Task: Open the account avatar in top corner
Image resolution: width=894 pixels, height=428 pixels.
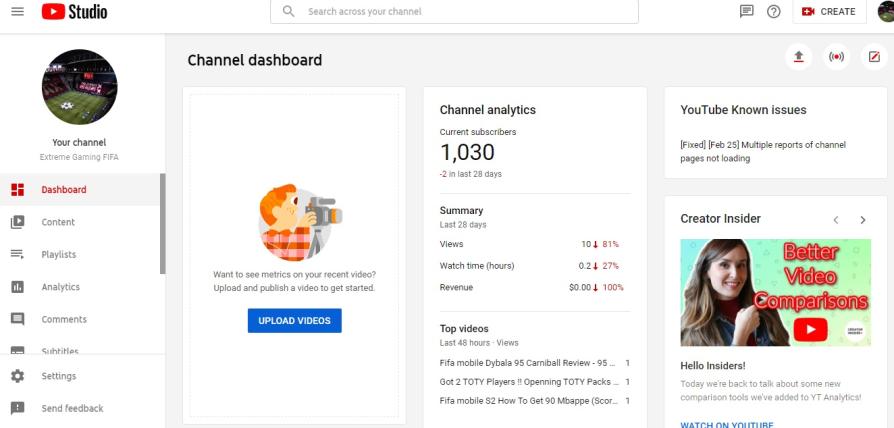Action: tap(886, 11)
